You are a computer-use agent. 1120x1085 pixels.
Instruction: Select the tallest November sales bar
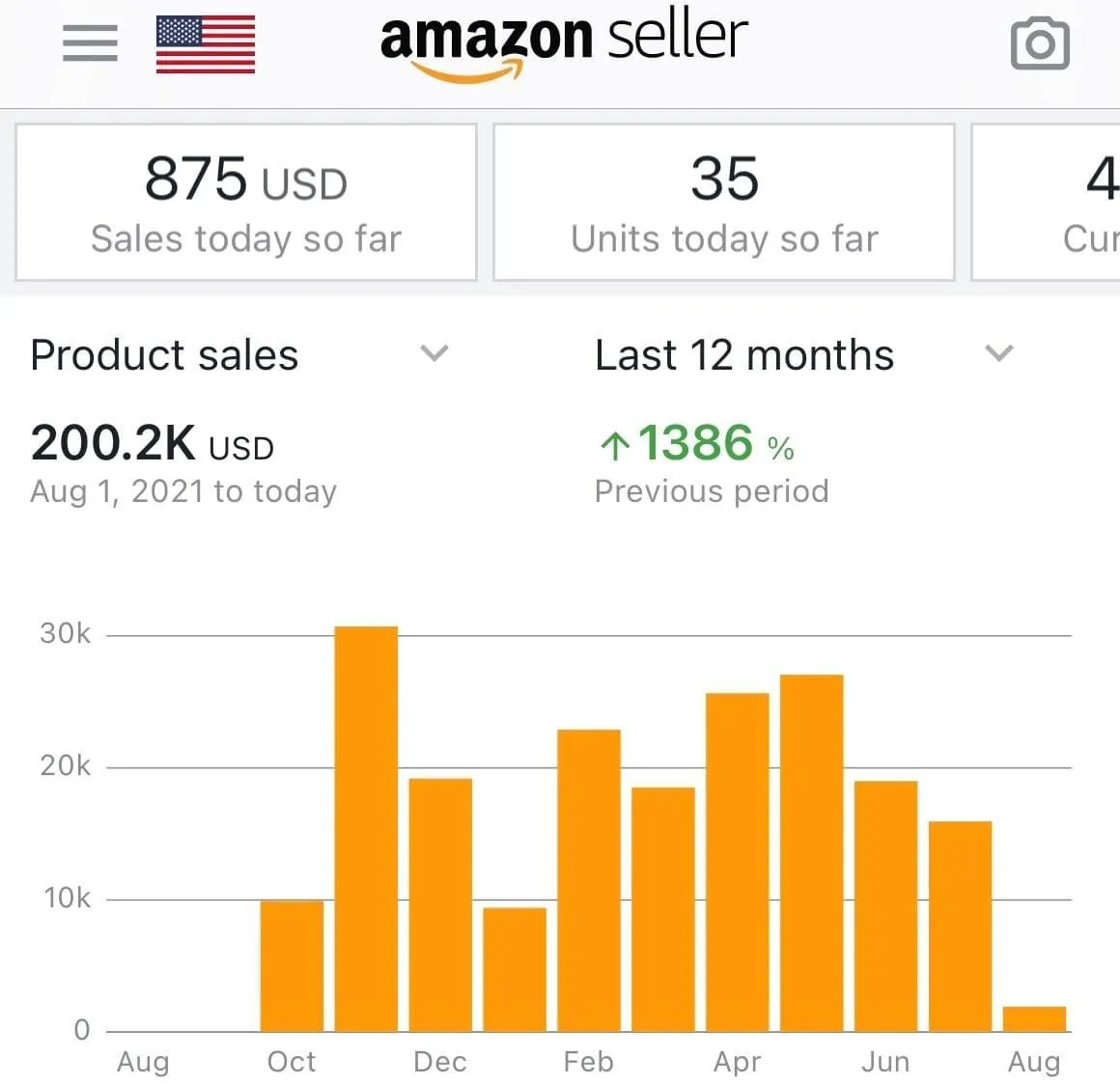coord(366,828)
